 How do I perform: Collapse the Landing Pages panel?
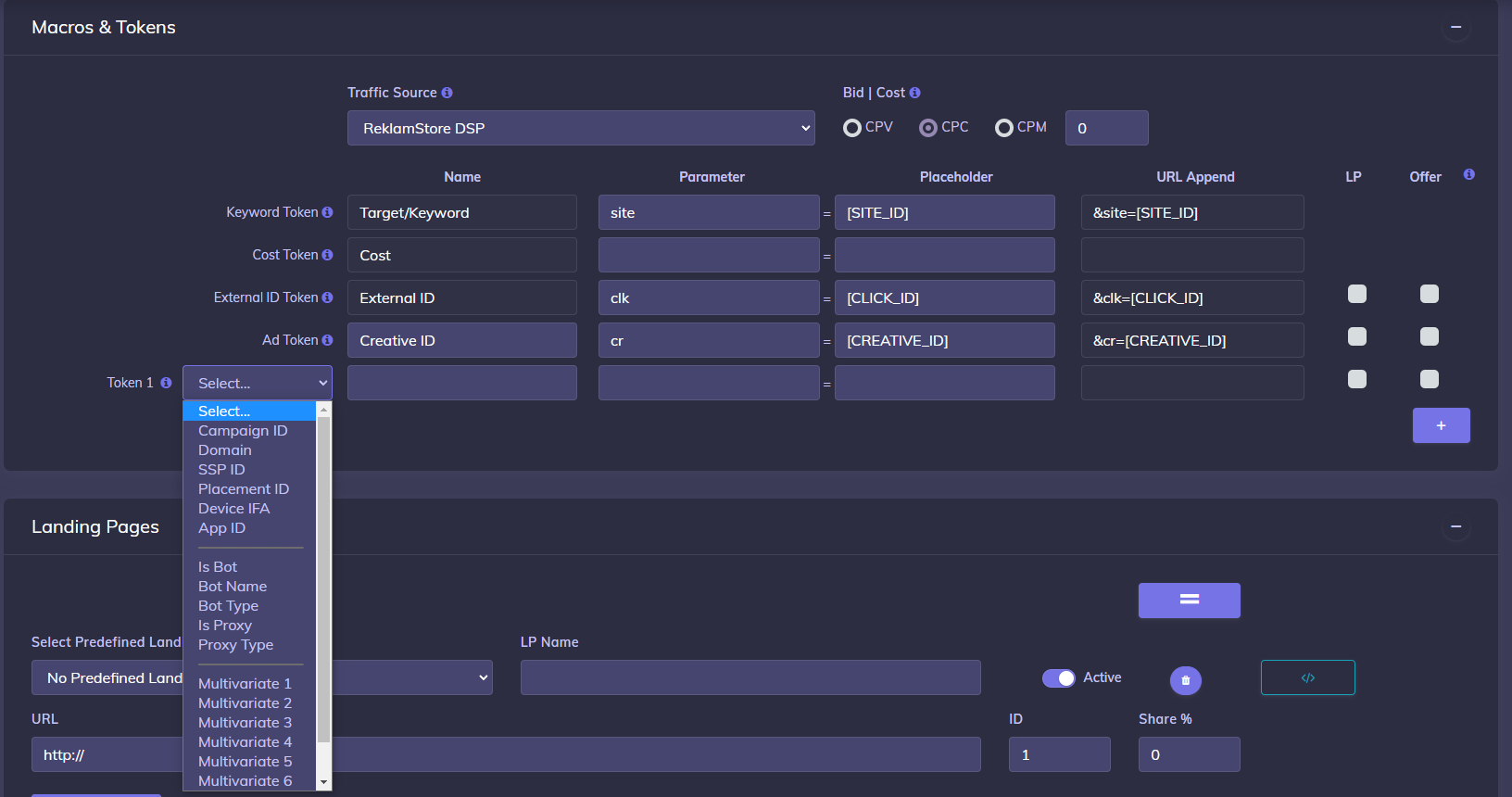coord(1455,527)
